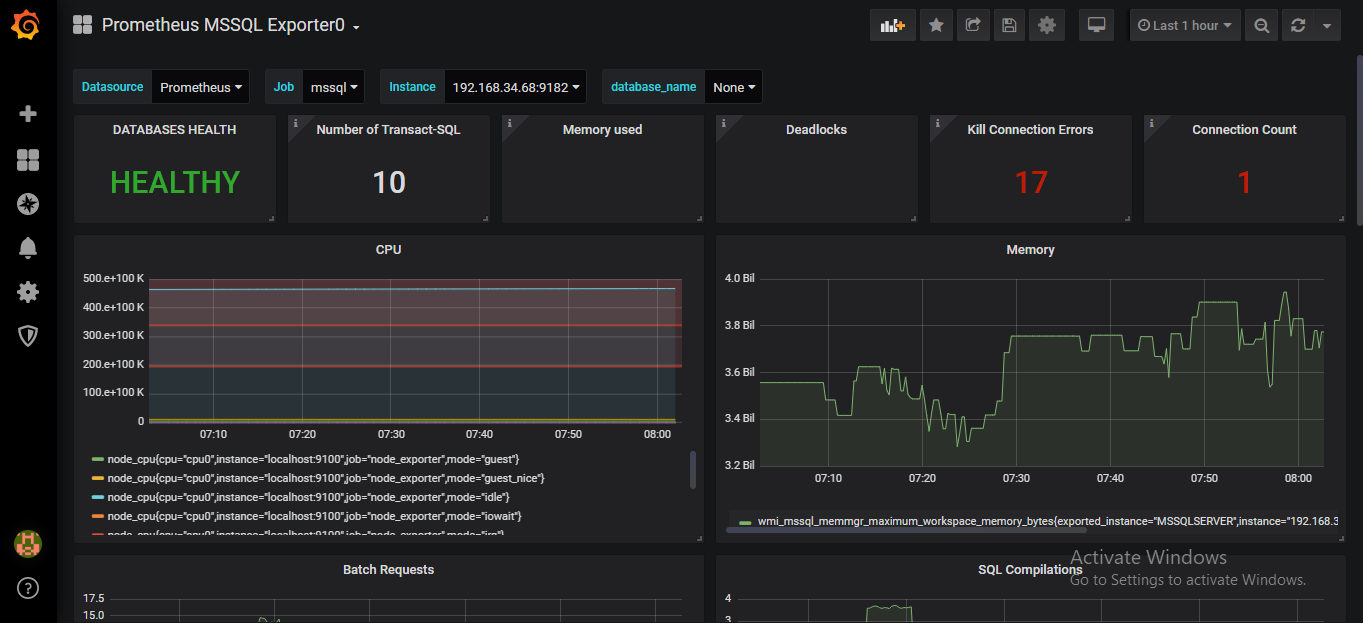This screenshot has height=623, width=1363.
Task: Open the user profile avatar
Action: tap(28, 544)
